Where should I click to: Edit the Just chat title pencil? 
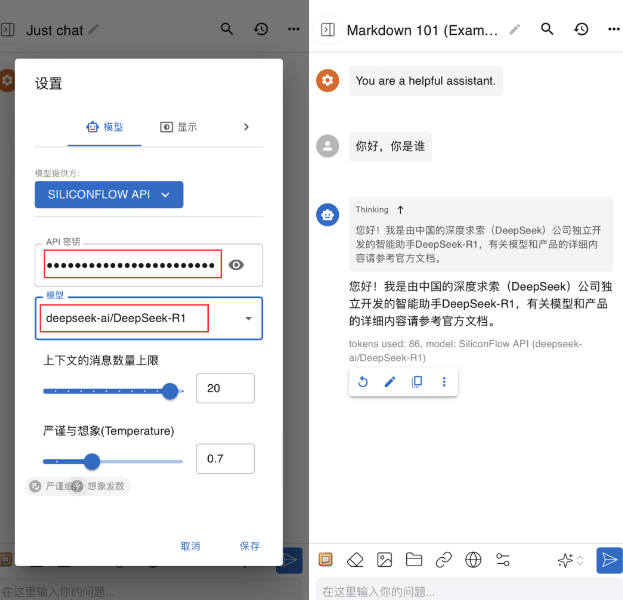94,29
